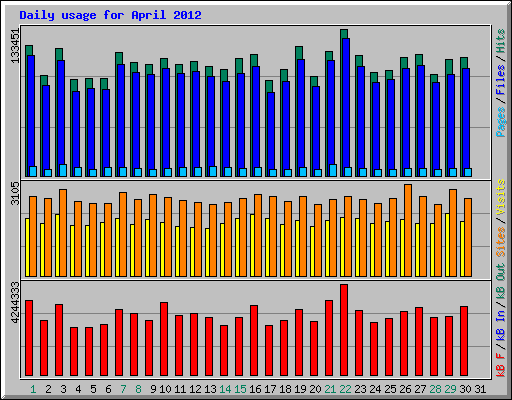Click the 'kB F' legend label
512x400 pixels.
tap(501, 365)
